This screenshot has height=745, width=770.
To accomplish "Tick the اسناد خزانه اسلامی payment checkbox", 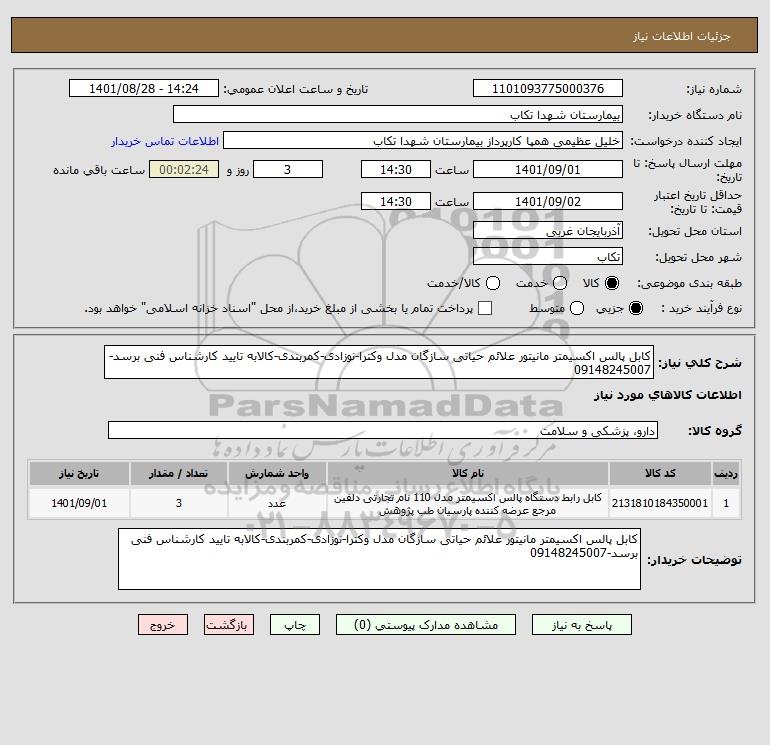I will click(x=485, y=308).
